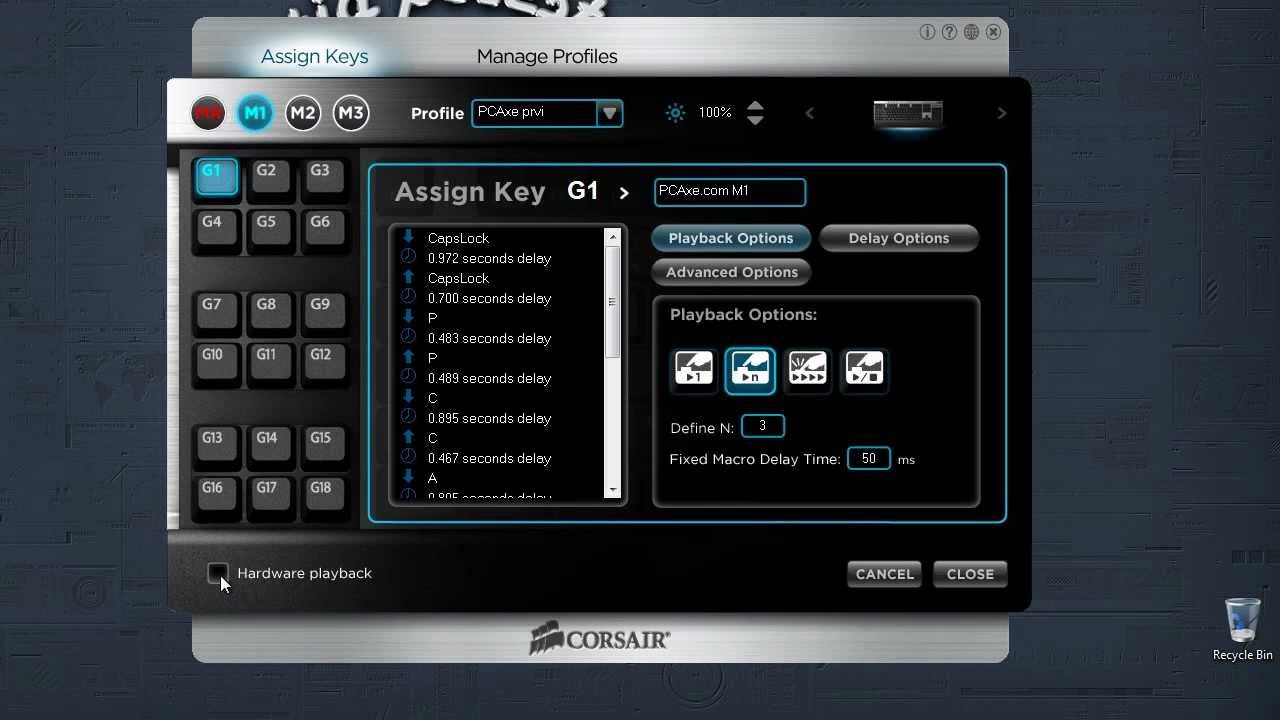The image size is (1280, 720).
Task: Select the G6 macro key
Action: [325, 228]
